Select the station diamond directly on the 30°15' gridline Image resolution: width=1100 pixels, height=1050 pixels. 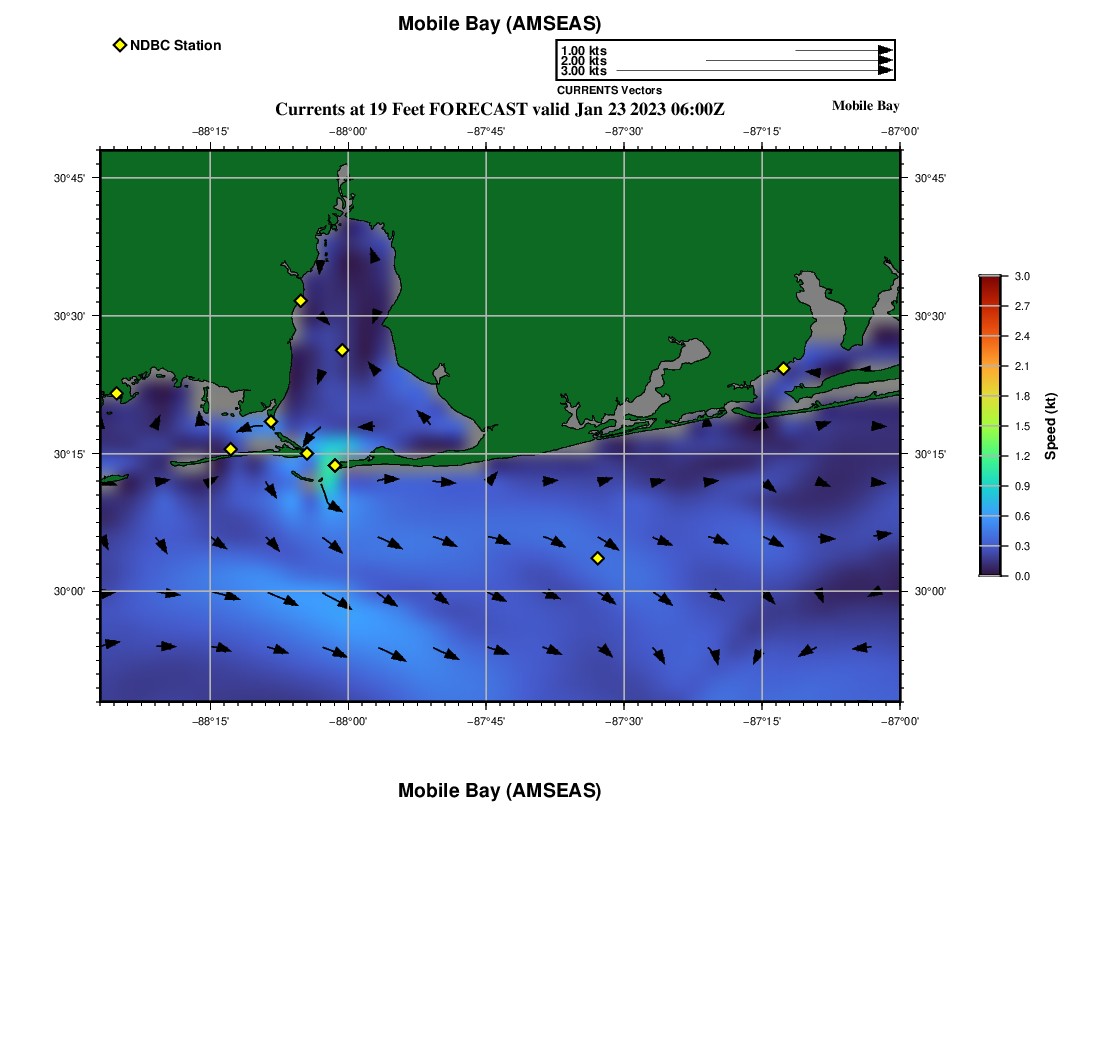click(x=307, y=454)
